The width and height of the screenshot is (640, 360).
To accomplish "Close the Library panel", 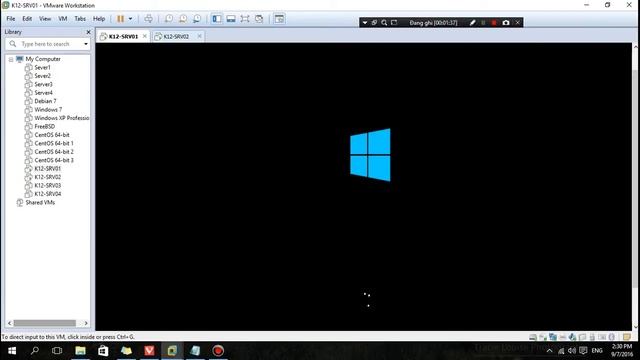I will coord(88,32).
